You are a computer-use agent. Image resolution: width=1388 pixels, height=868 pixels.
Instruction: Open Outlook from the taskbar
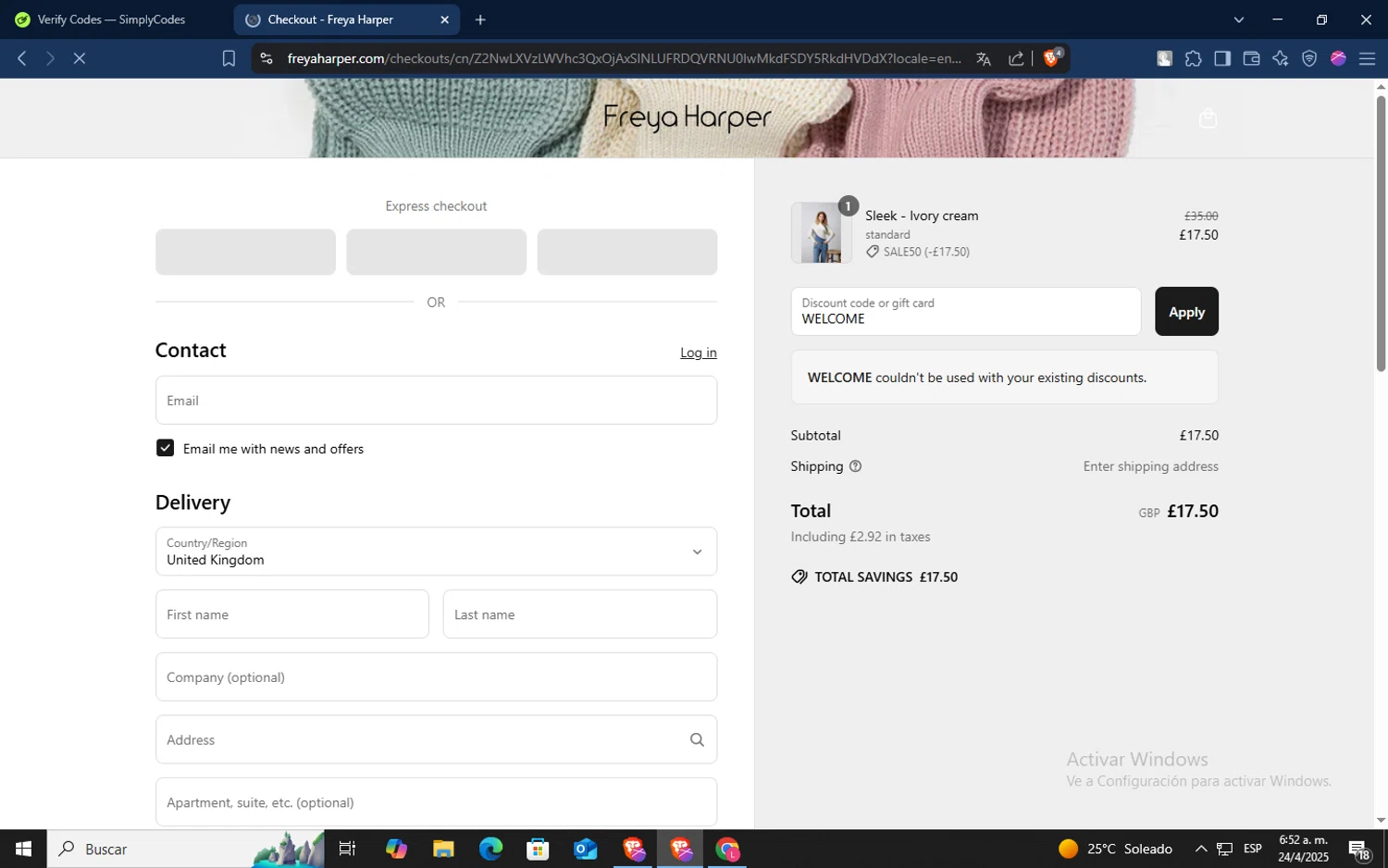pyautogui.click(x=586, y=849)
